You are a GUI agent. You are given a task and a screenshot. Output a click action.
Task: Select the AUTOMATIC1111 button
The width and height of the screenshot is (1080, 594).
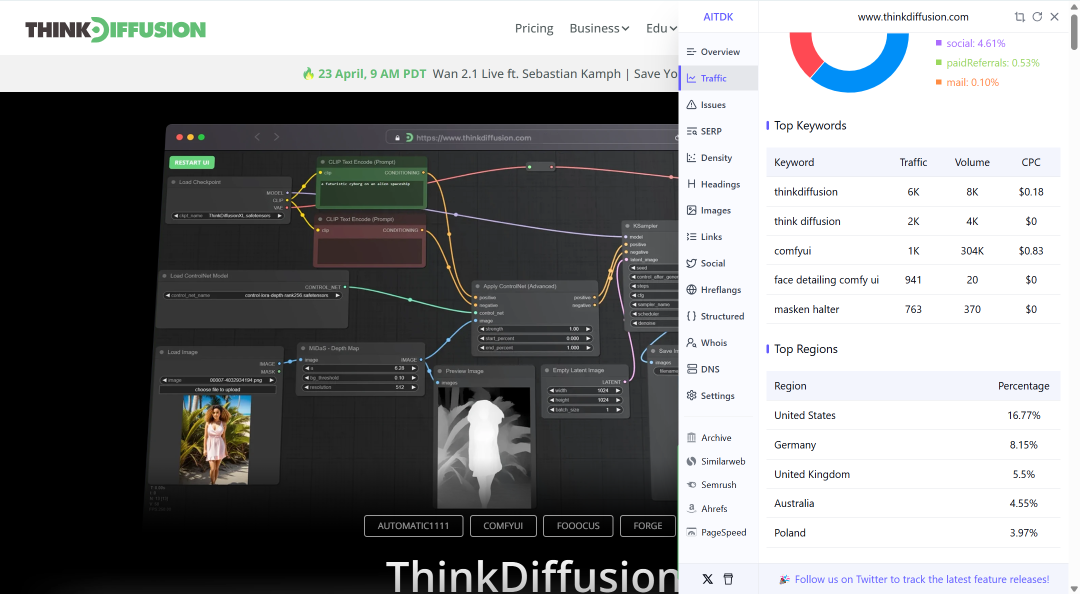point(413,526)
